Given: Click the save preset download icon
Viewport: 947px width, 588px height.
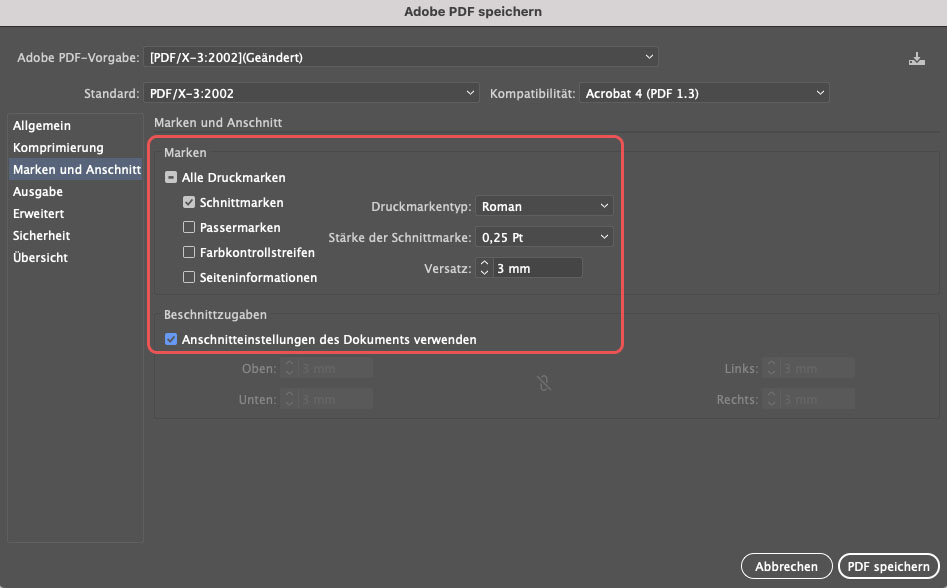Looking at the screenshot, I should coord(916,59).
